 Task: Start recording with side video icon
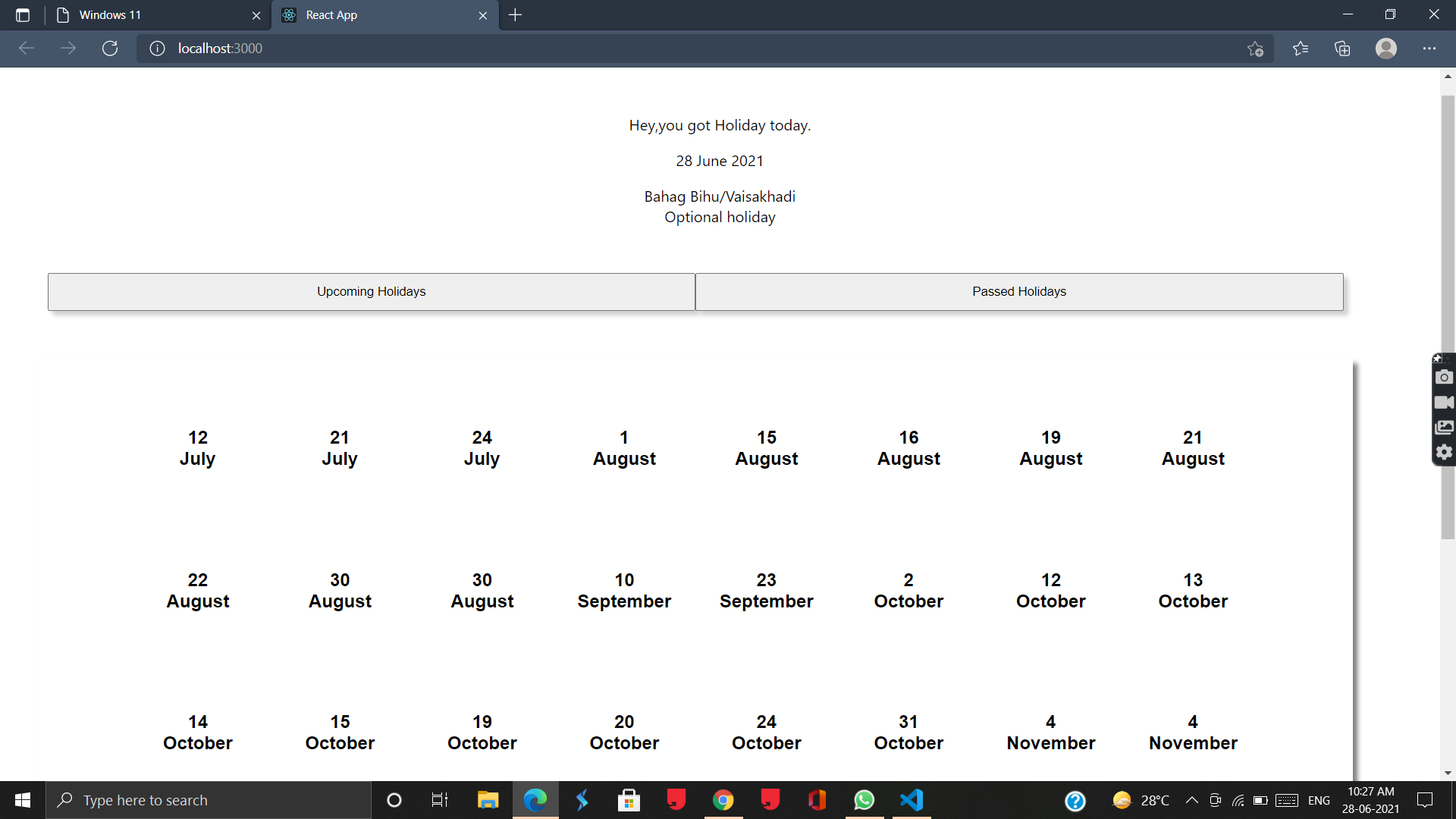click(1444, 402)
